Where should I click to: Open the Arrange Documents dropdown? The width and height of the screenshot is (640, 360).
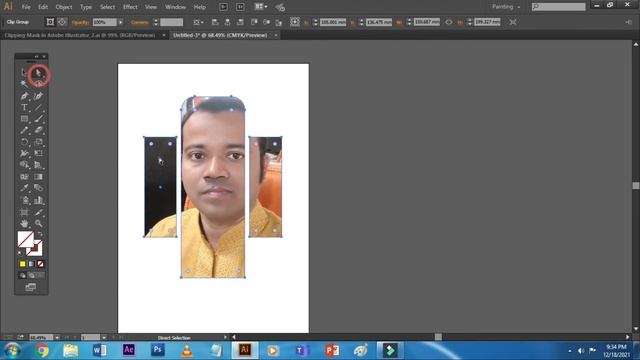(x=261, y=7)
